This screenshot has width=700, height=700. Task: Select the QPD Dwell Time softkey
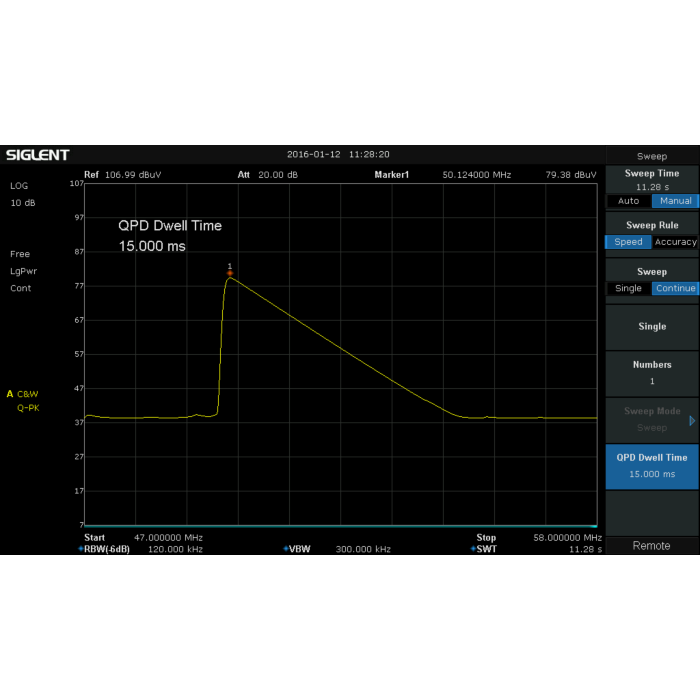point(652,465)
